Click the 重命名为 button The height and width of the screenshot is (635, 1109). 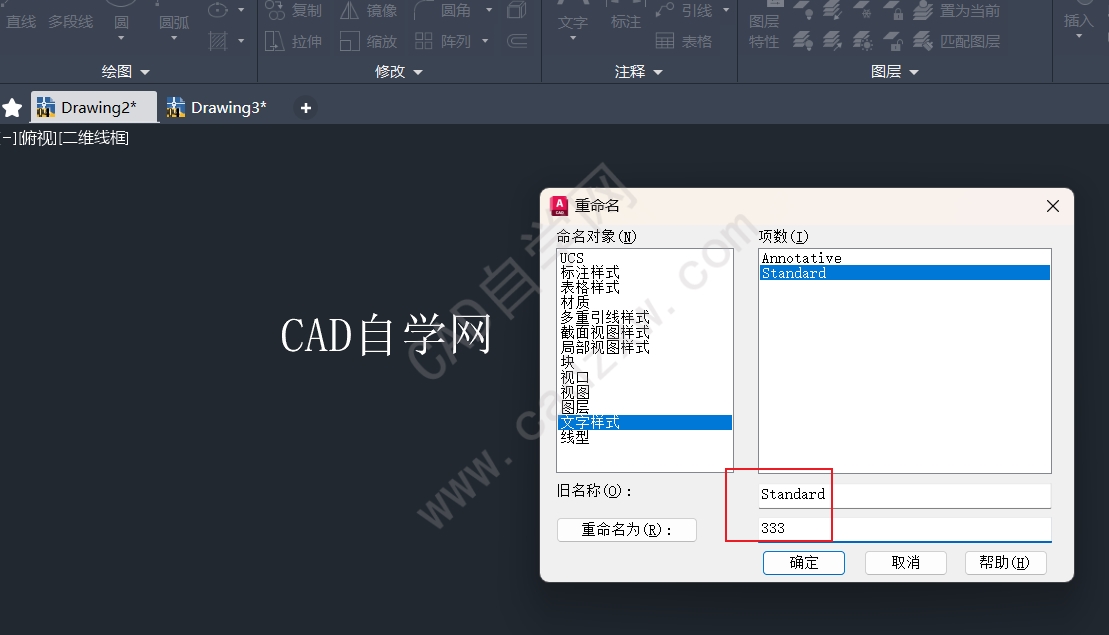[x=627, y=530]
